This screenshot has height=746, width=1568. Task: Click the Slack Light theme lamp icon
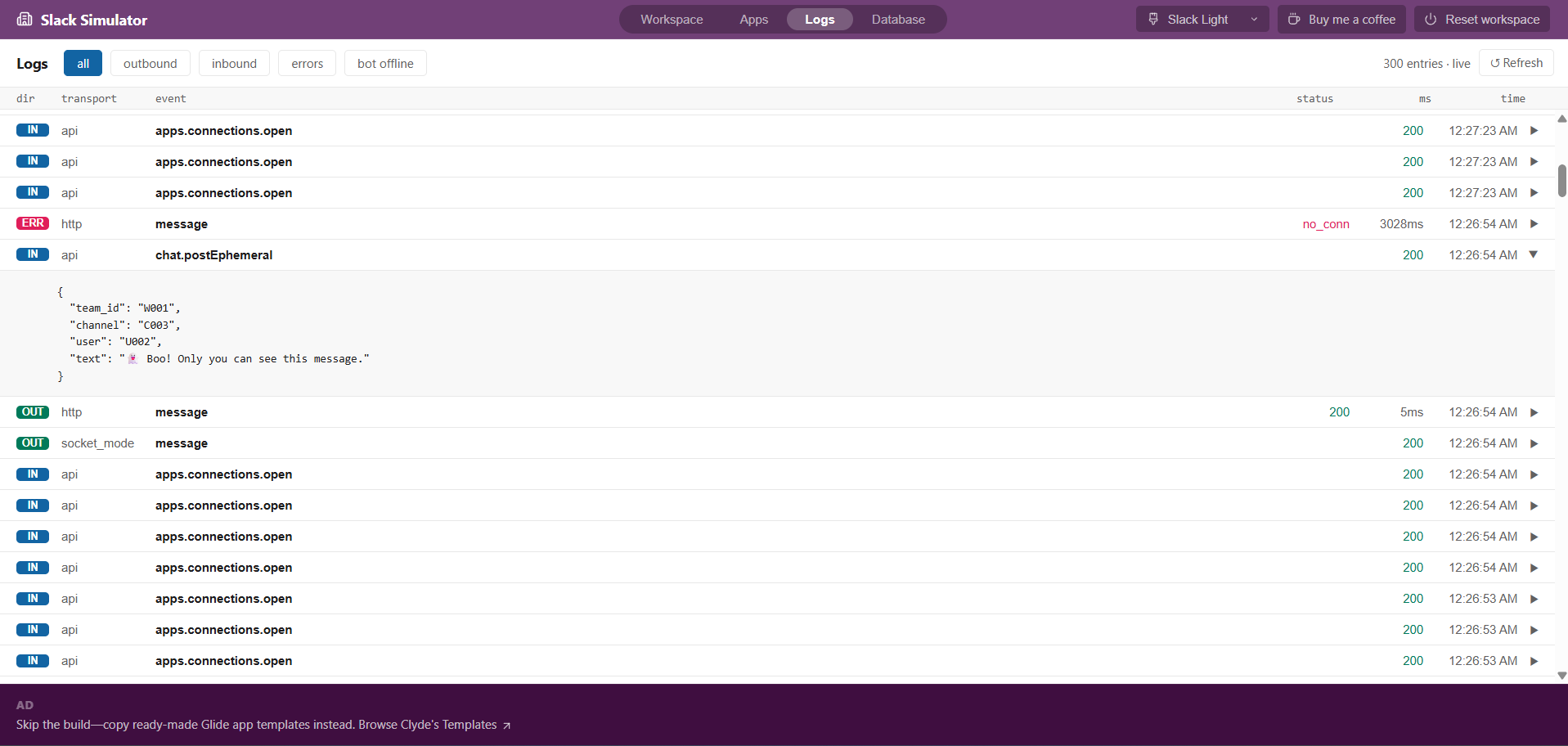coord(1153,19)
